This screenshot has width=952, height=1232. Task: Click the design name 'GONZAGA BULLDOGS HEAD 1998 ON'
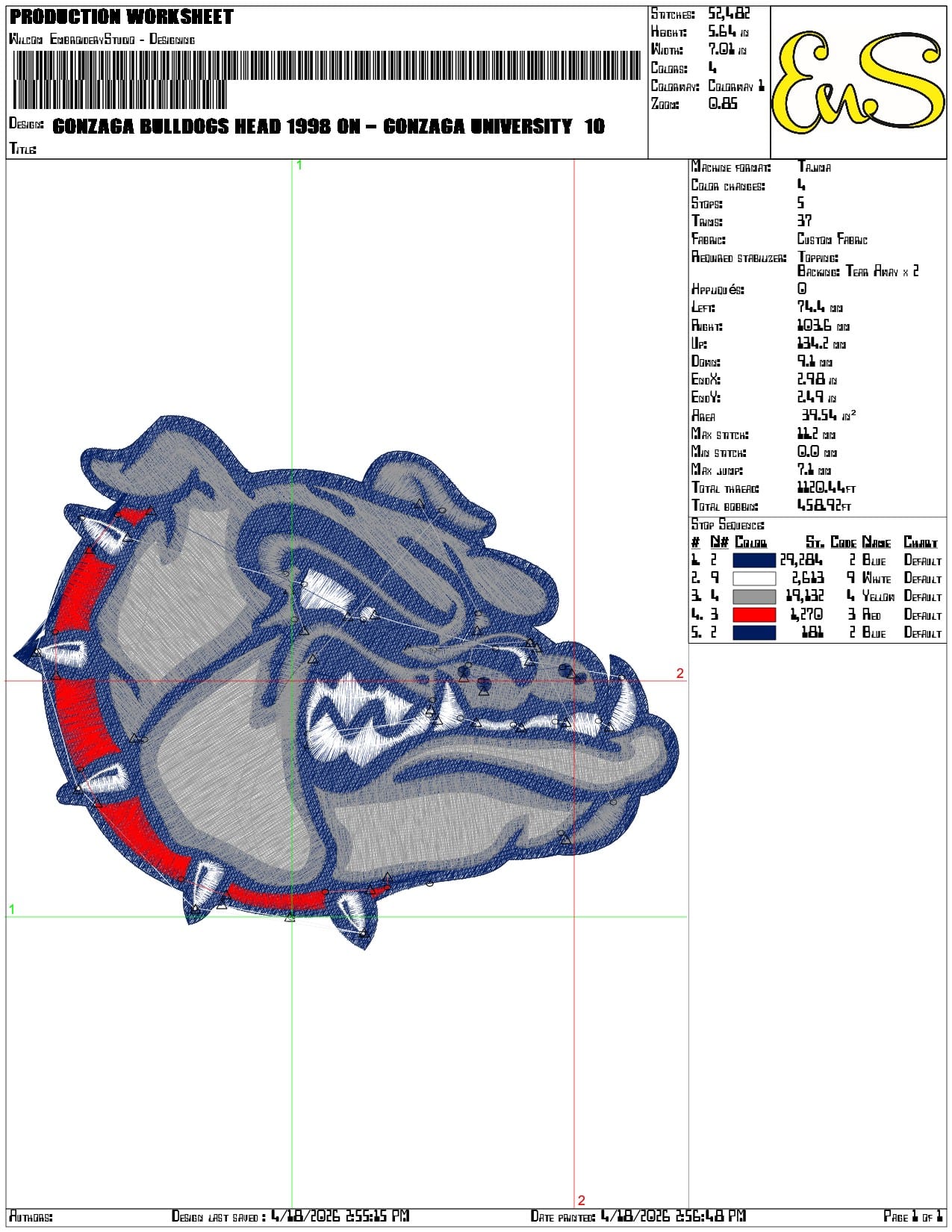point(207,126)
